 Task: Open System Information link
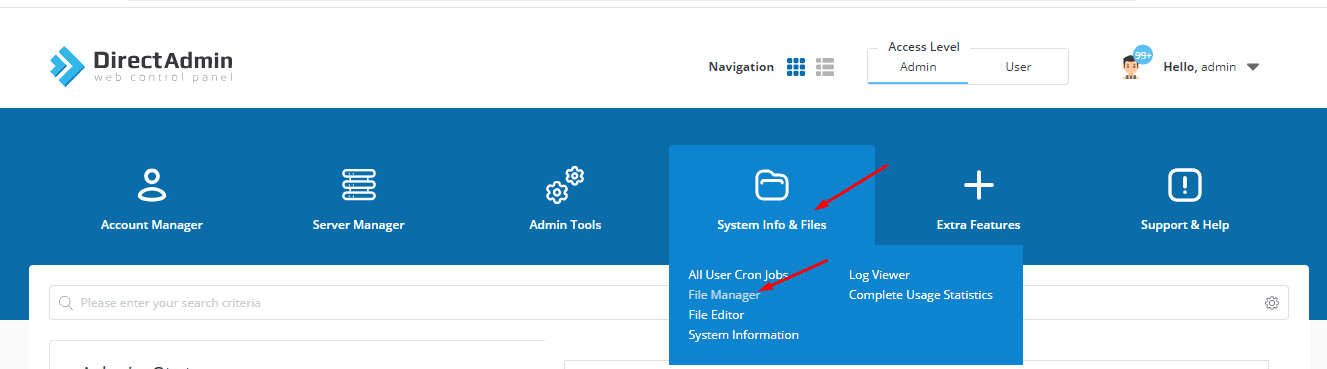click(x=743, y=335)
